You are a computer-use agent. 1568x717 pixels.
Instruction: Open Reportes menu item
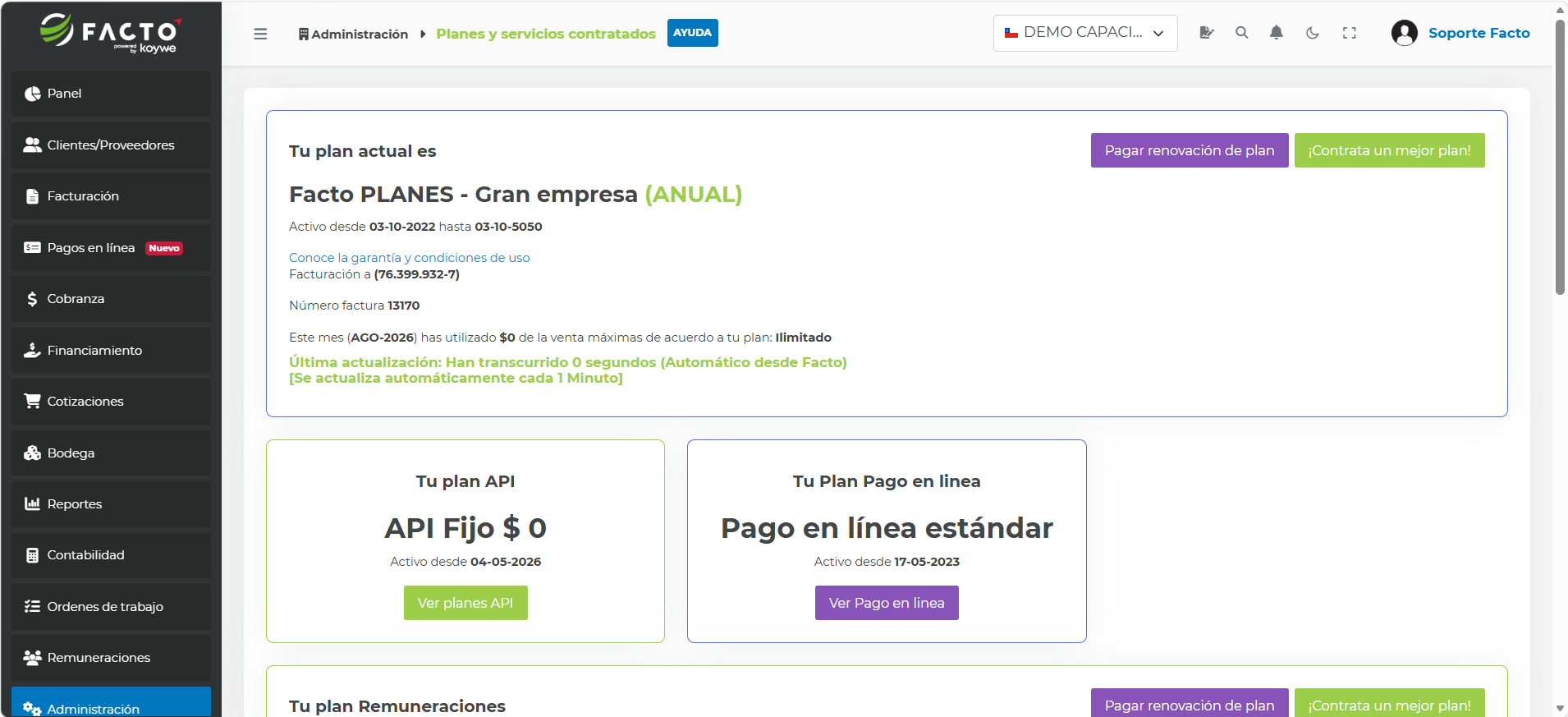[111, 503]
